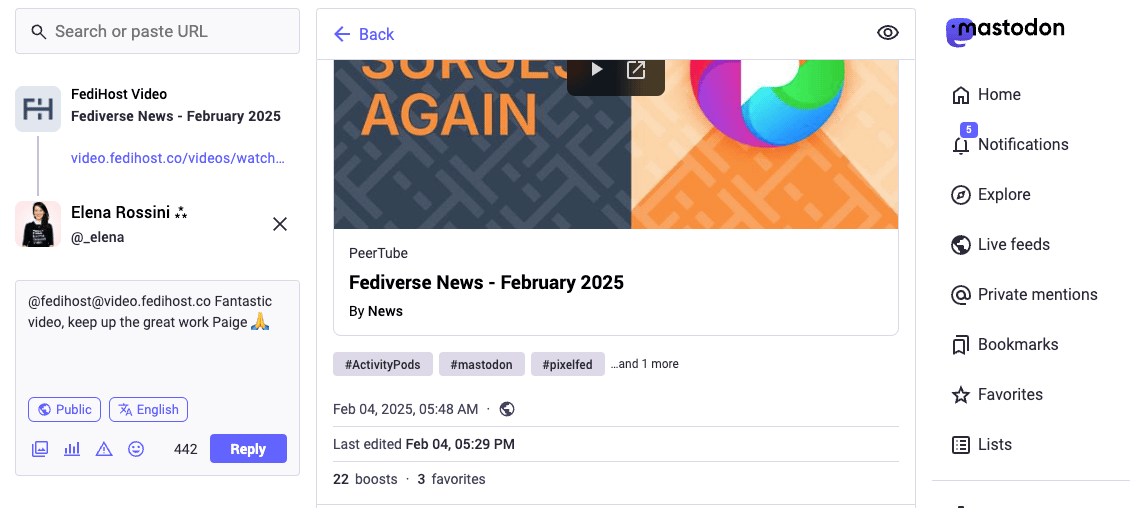Focus the Search or paste URL field
The width and height of the screenshot is (1130, 508).
(157, 31)
